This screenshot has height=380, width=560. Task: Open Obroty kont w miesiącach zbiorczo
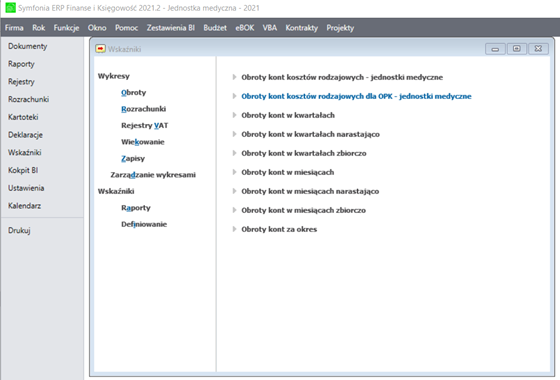pos(304,210)
